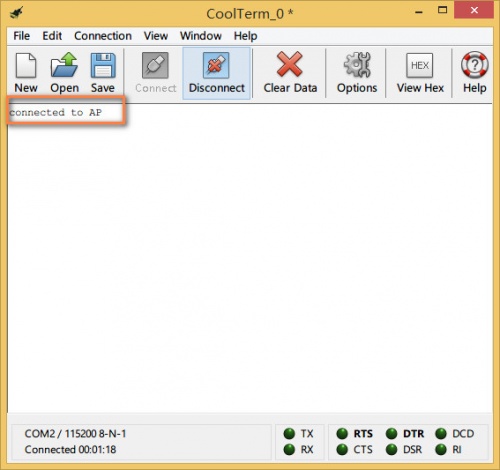500x470 pixels.
Task: Click the CTS status LED
Action: (x=342, y=449)
